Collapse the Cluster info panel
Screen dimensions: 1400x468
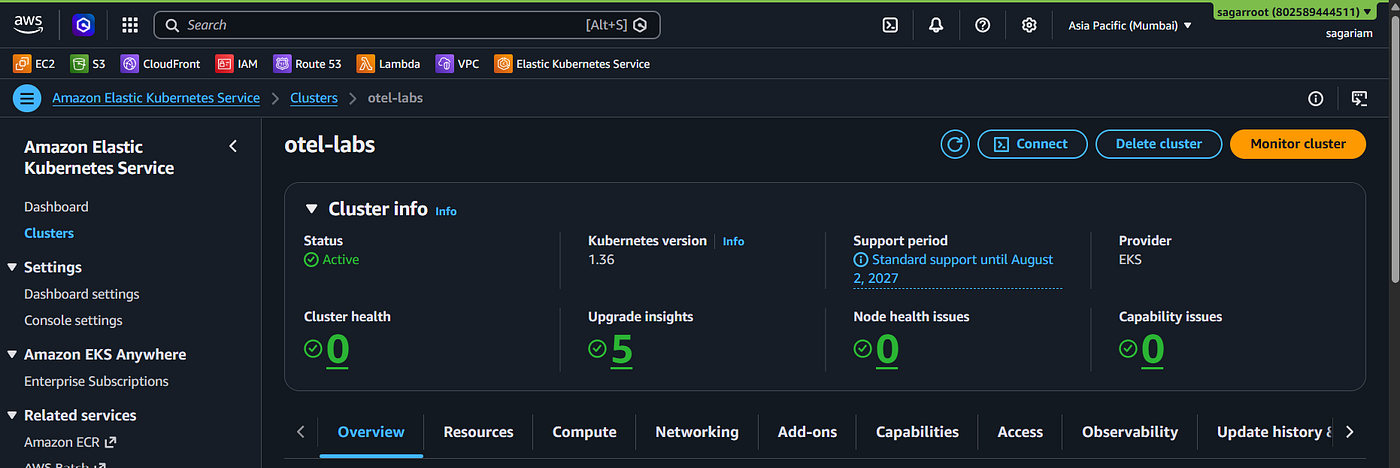(311, 209)
